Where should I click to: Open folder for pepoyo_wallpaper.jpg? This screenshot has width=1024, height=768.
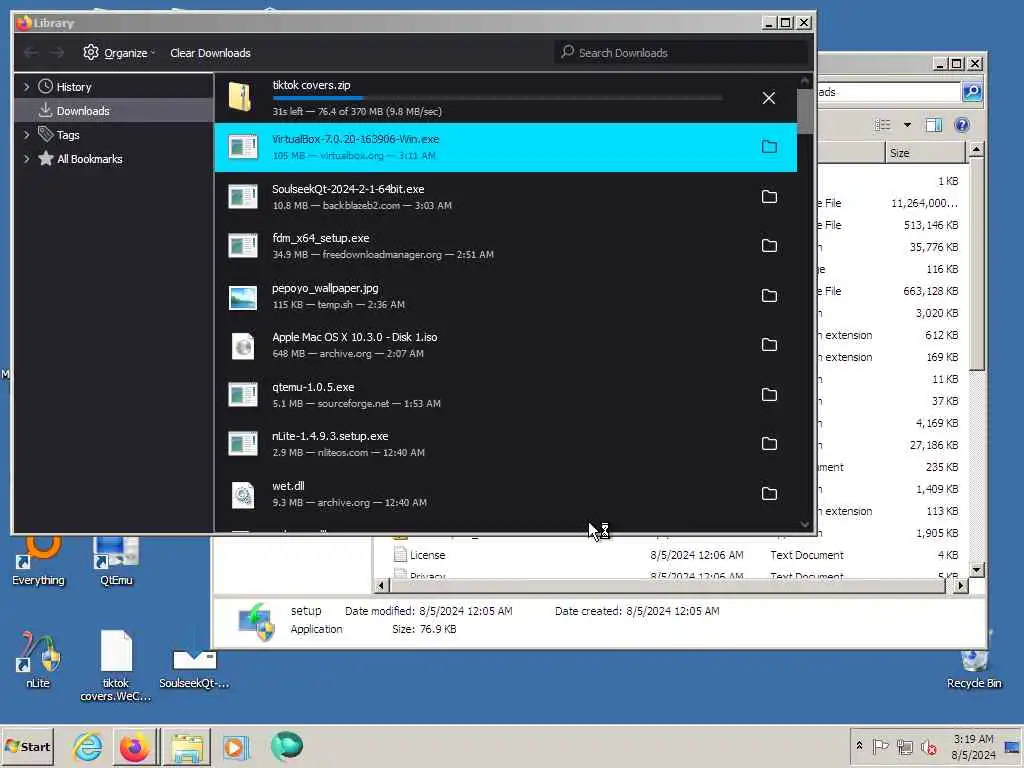click(x=769, y=296)
